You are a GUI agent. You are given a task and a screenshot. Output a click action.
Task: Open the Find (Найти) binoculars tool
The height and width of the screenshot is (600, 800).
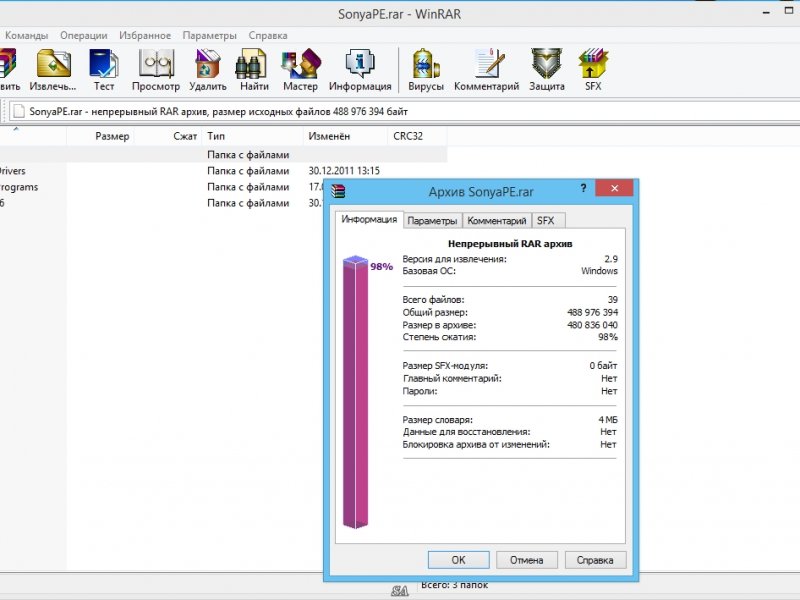254,70
